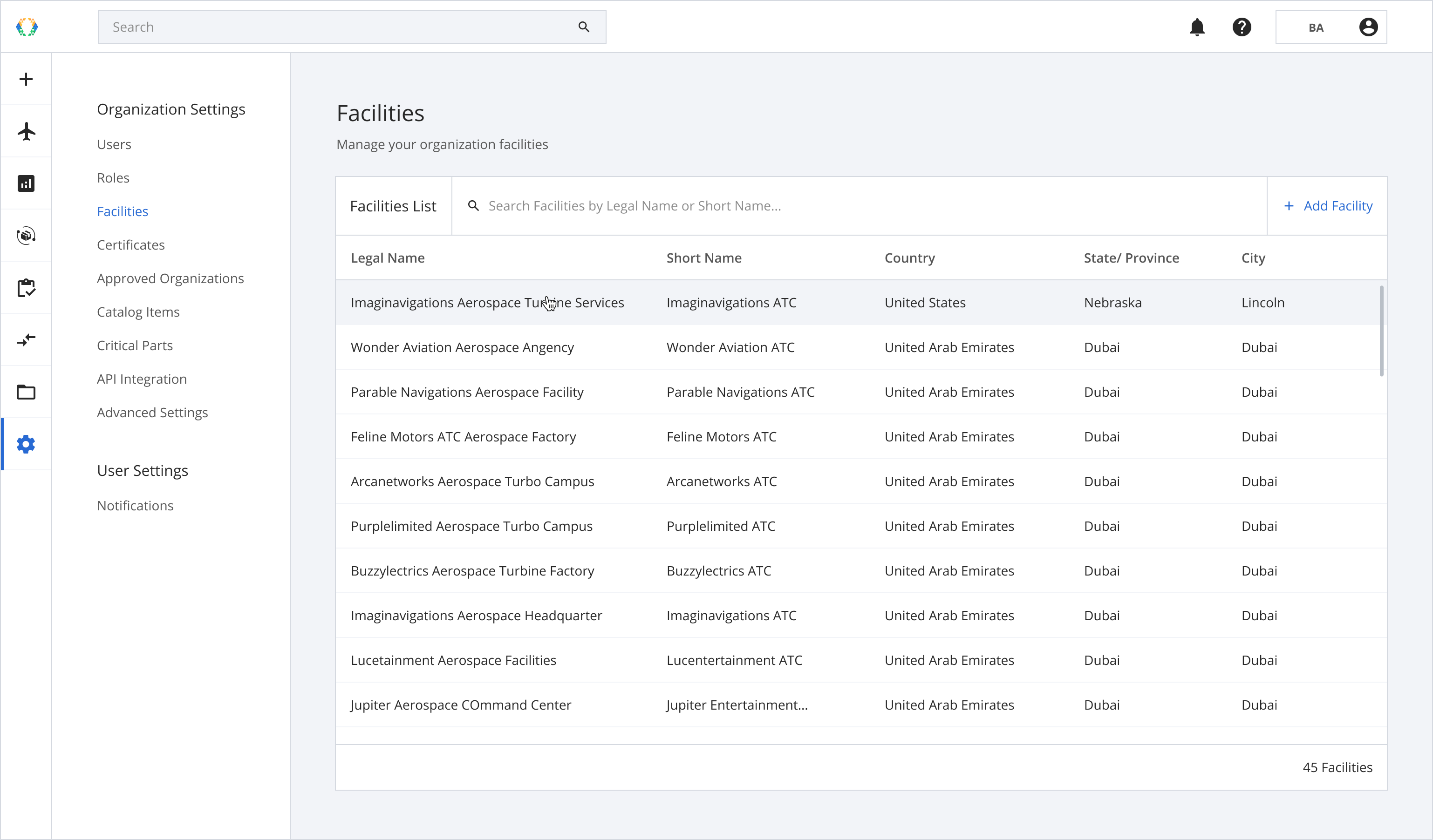Click the truncated Jupiter Entertainment... short name
The height and width of the screenshot is (840, 1433).
737,705
